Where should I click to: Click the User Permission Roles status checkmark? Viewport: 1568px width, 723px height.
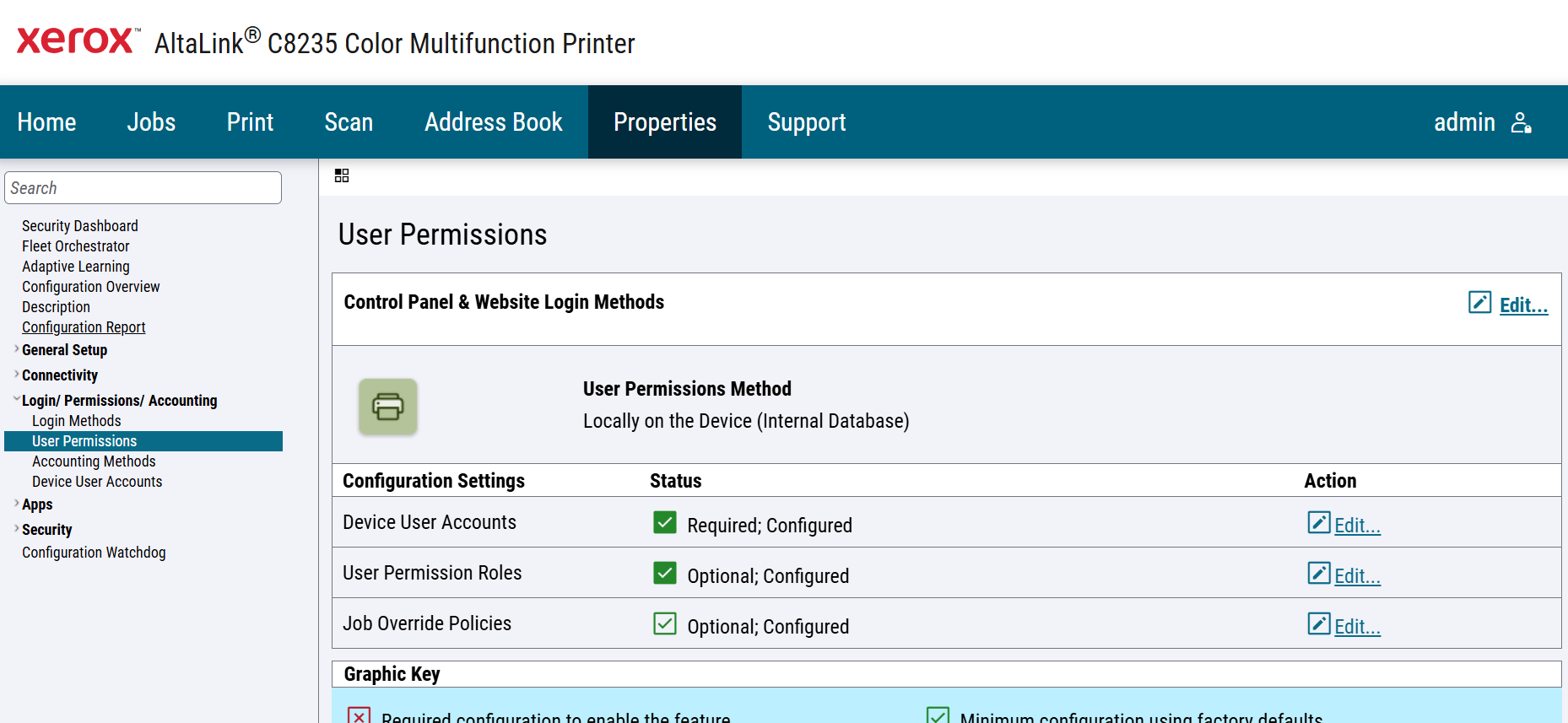point(665,574)
